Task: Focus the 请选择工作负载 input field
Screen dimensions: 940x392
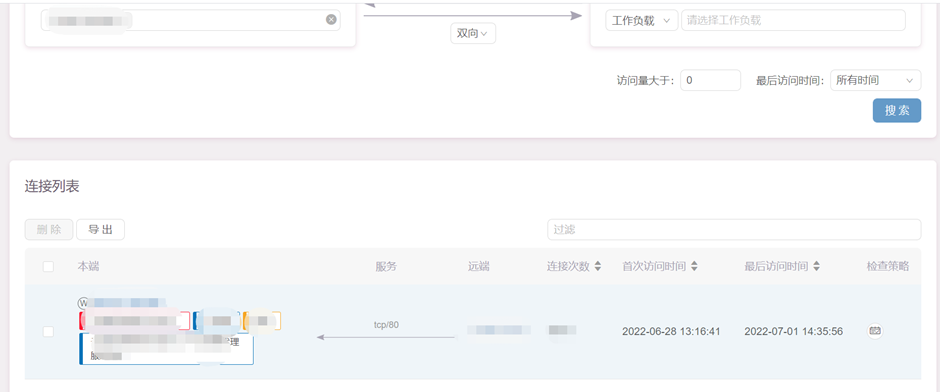Action: 793,20
